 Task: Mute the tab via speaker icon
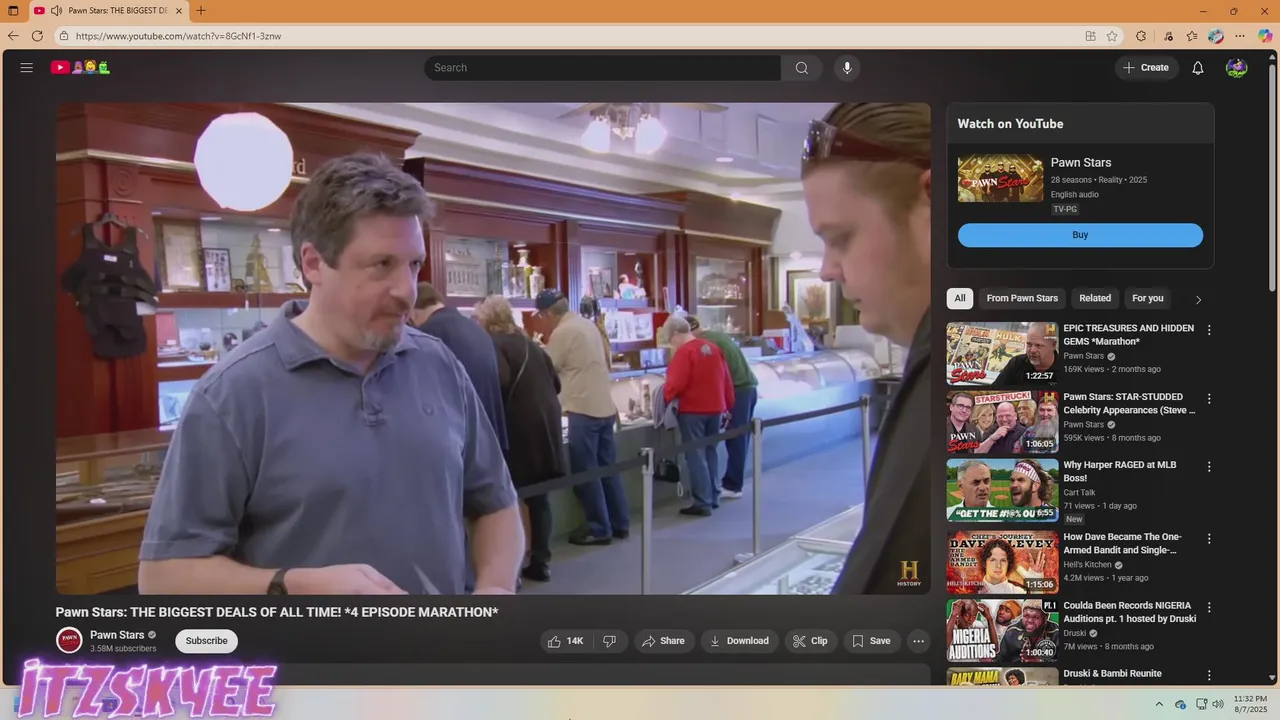(56, 11)
